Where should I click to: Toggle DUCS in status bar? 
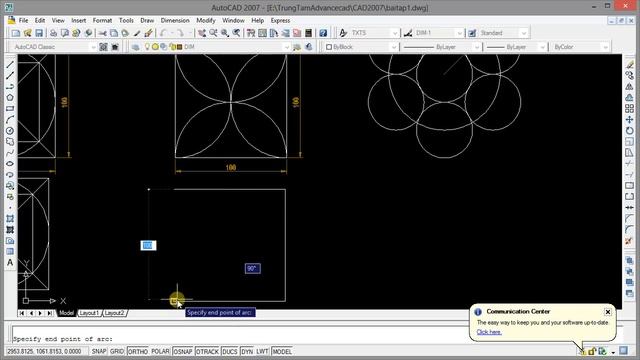tap(230, 351)
